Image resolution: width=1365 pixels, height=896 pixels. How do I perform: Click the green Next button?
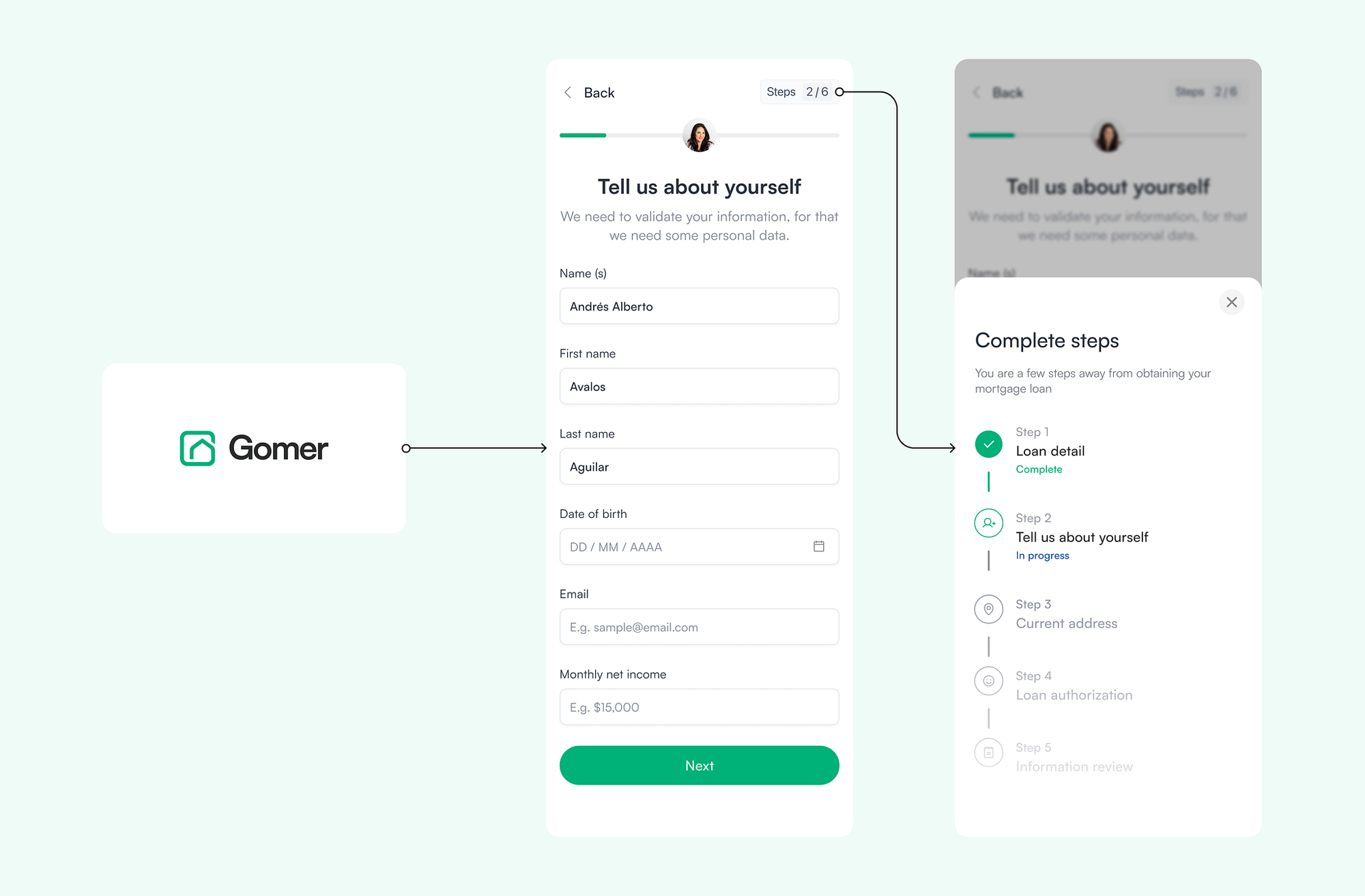(x=698, y=765)
